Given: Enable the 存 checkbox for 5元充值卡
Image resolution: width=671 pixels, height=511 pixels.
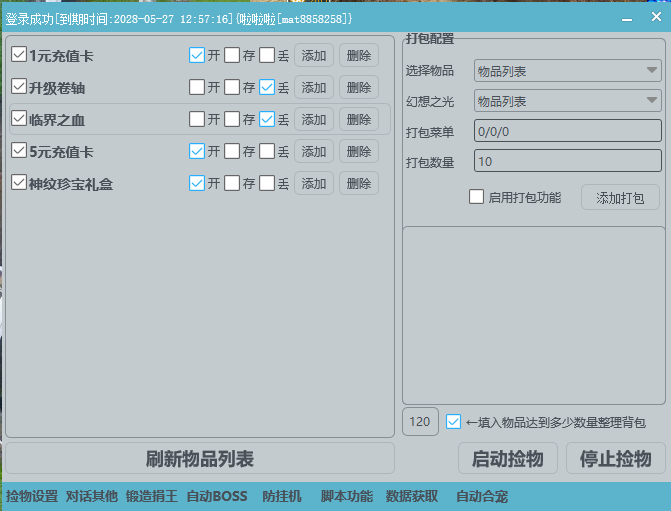Looking at the screenshot, I should click(x=232, y=151).
